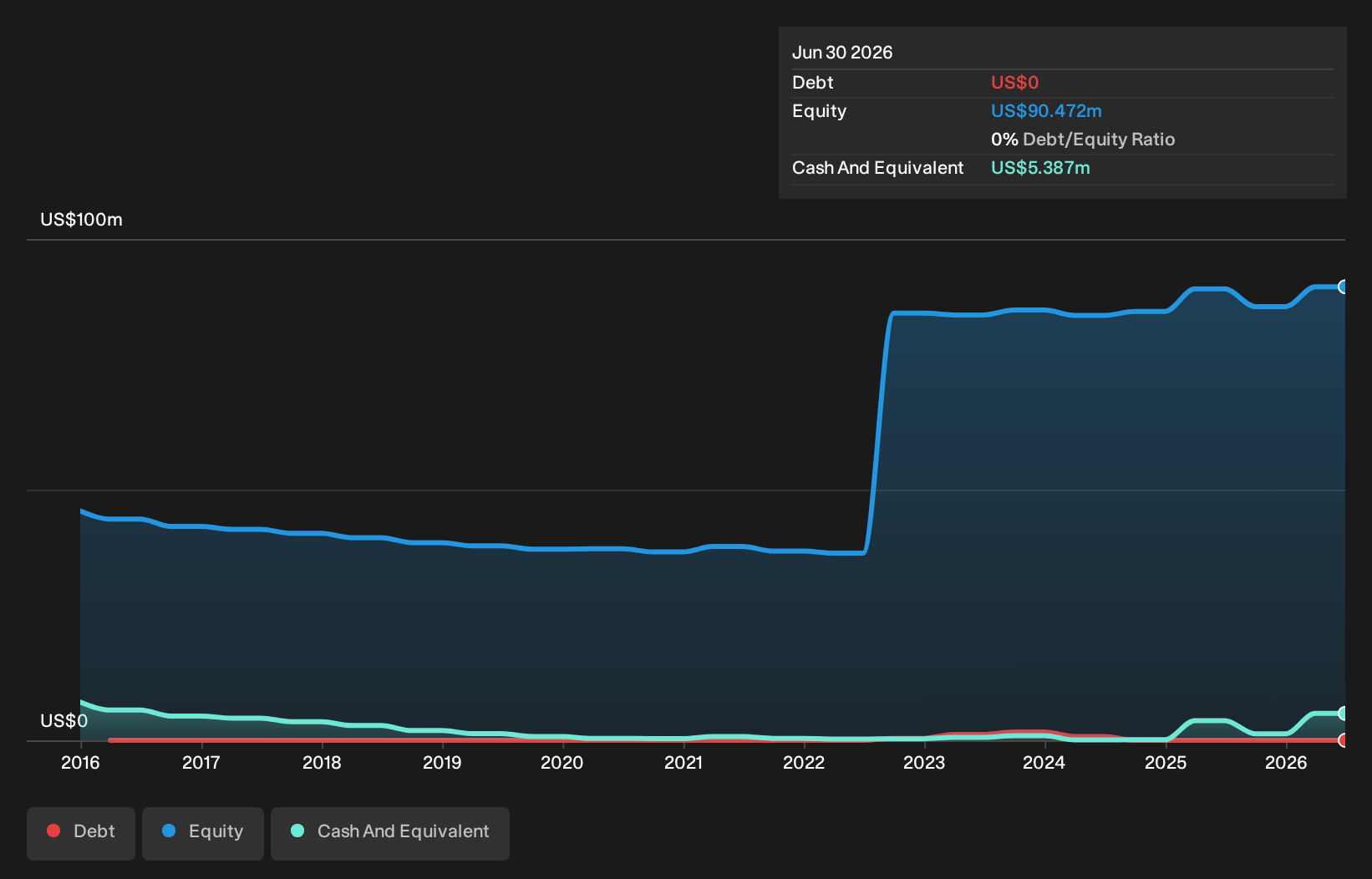Select the 2024 x-axis label

(1044, 762)
